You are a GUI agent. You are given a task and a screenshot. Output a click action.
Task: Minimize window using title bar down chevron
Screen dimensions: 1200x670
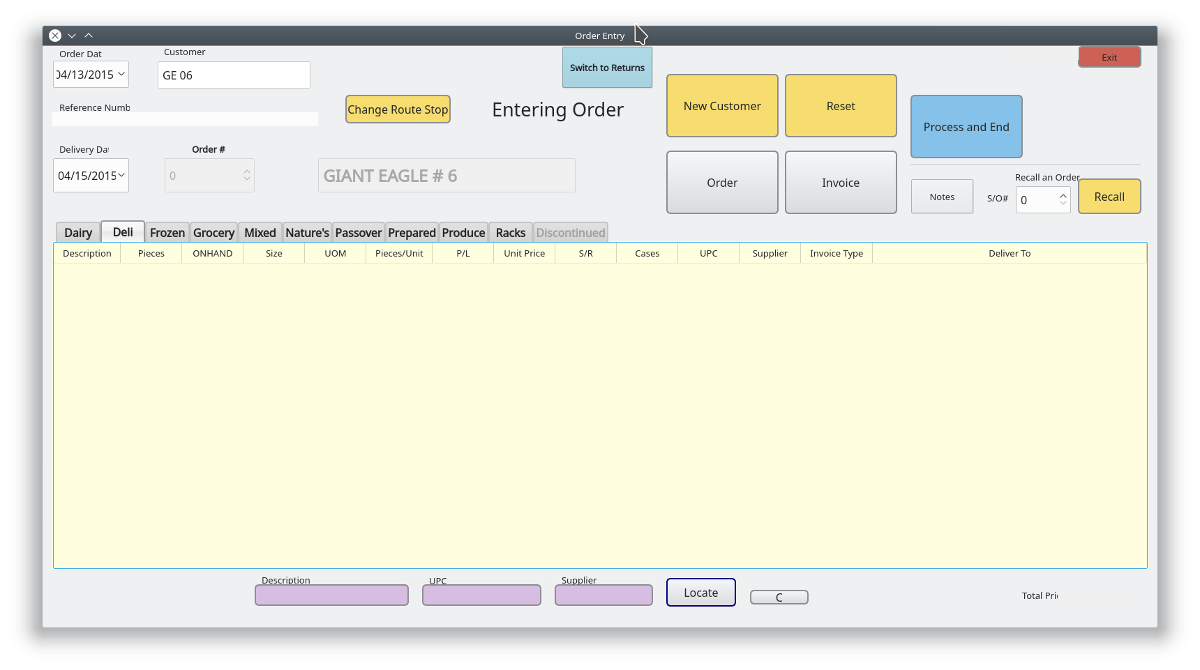(x=72, y=35)
